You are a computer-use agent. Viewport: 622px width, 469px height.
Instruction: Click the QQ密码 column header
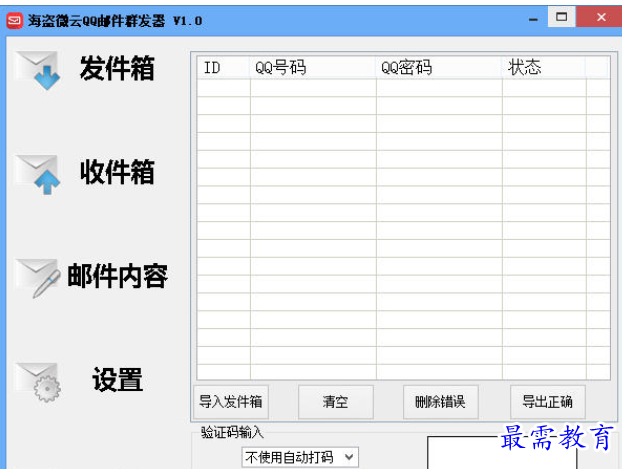coord(439,67)
